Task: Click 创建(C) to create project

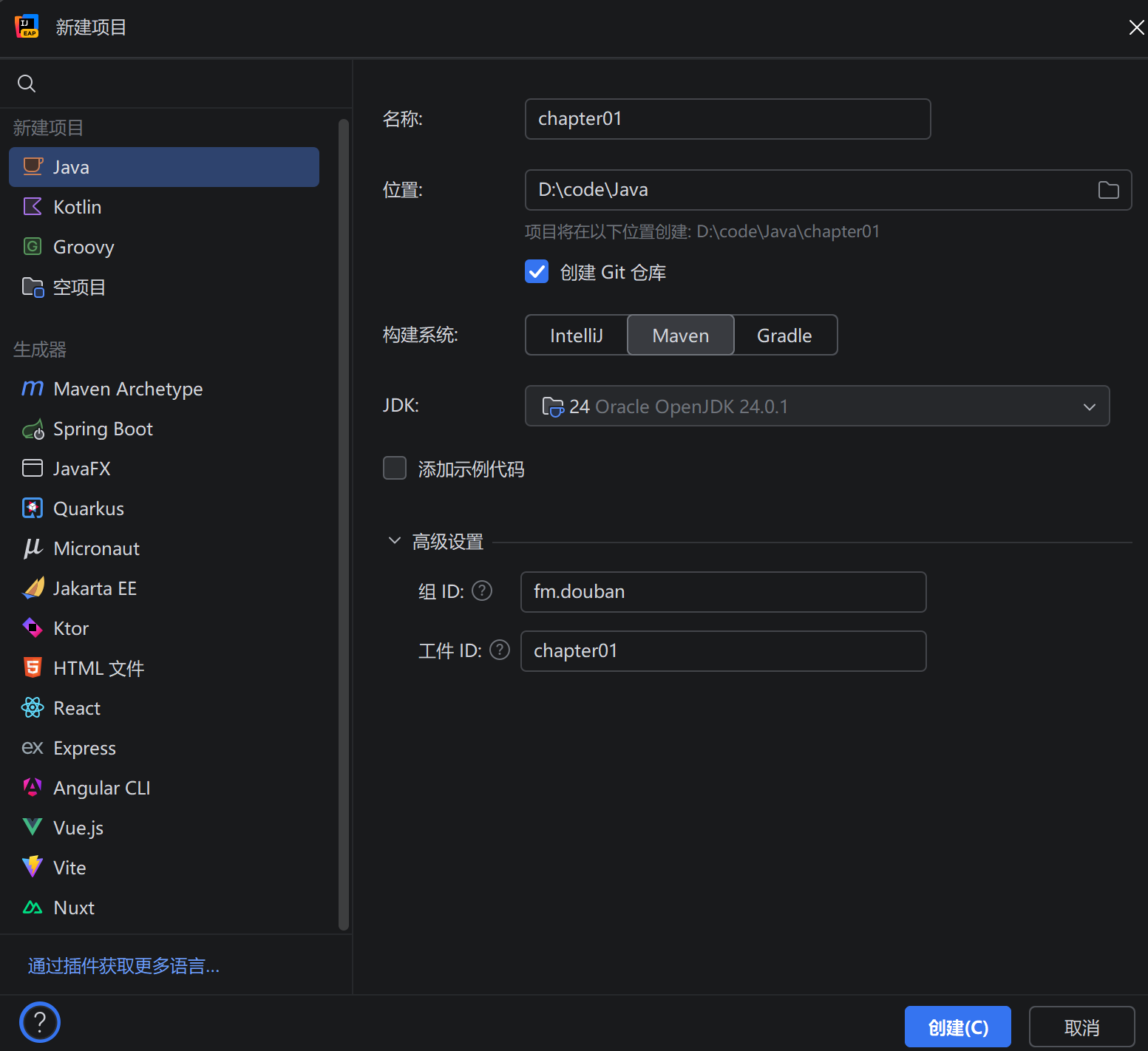Action: point(957,1027)
